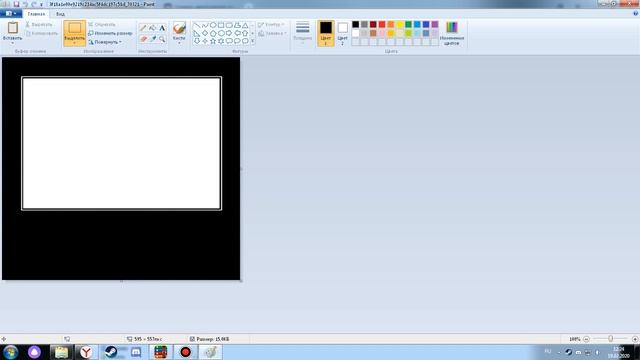
Task: Click the zoom in plus button
Action: [635, 339]
